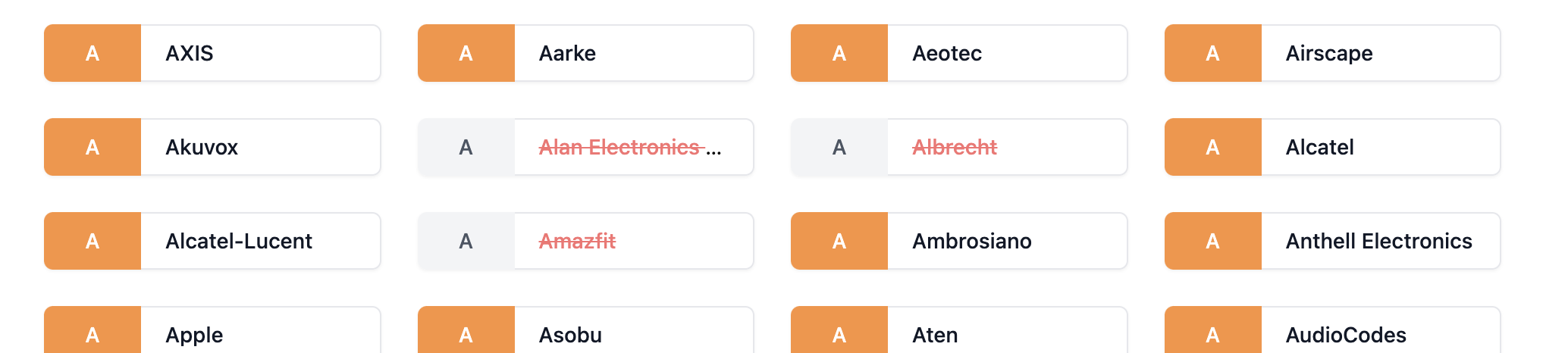Click the gray A badge beside Albrecht
Image resolution: width=1568 pixels, height=353 pixels.
(x=839, y=147)
